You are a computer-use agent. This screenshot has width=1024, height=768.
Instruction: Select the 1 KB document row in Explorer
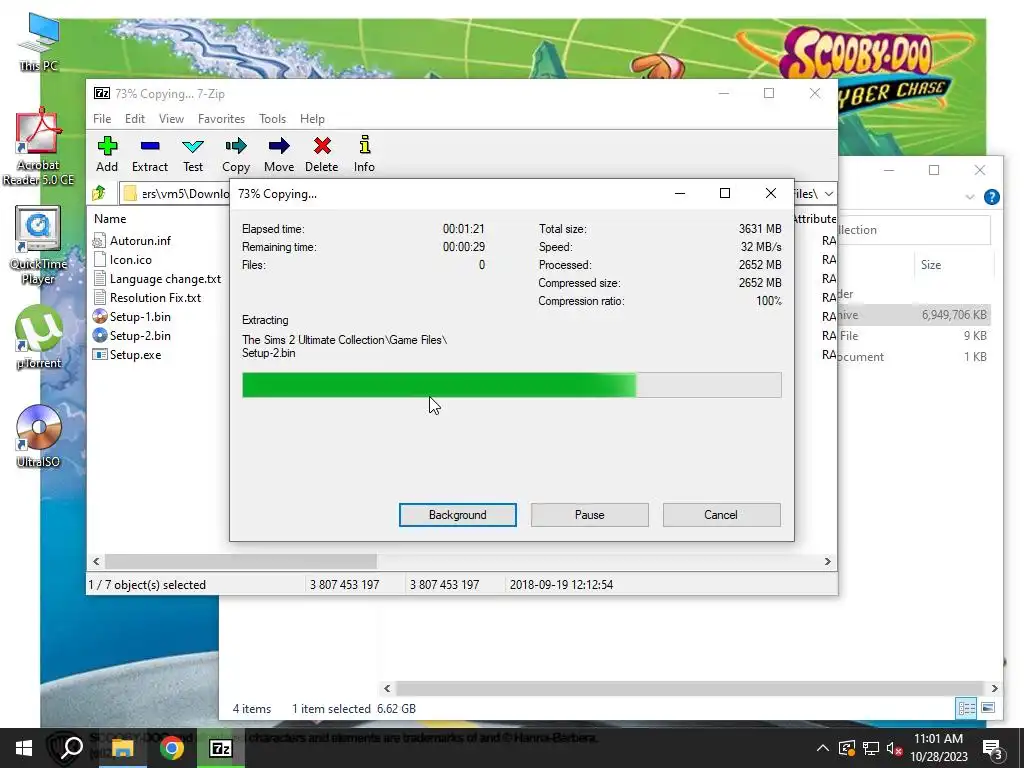pyautogui.click(x=914, y=357)
